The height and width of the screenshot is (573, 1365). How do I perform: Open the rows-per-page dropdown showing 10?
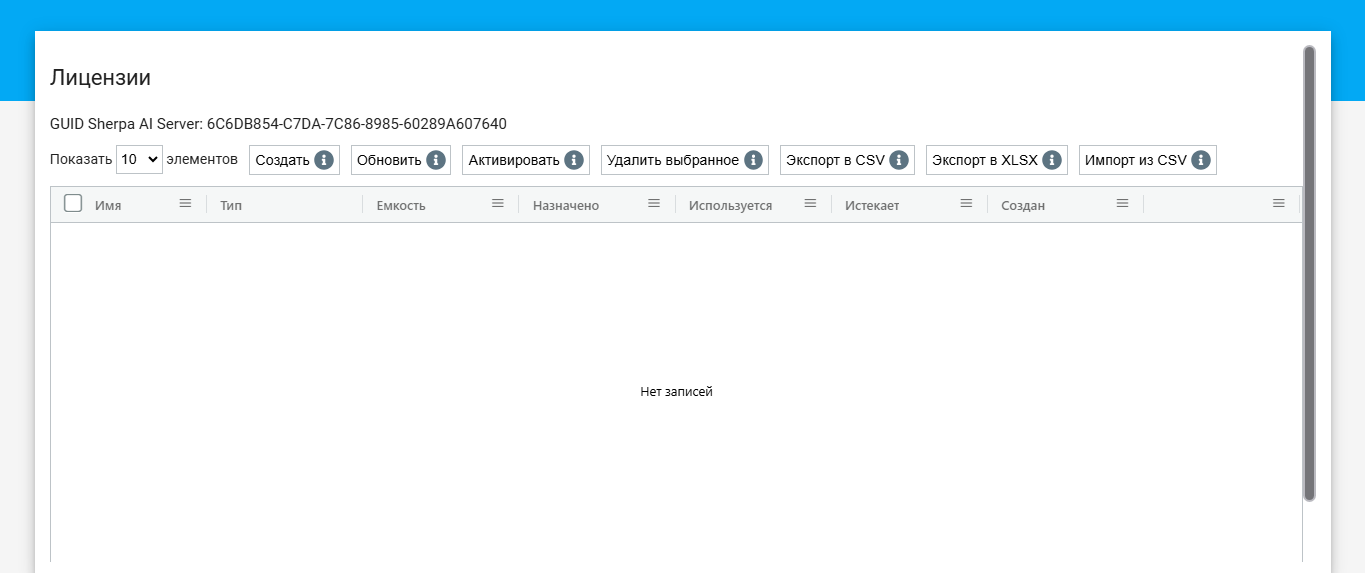point(139,159)
